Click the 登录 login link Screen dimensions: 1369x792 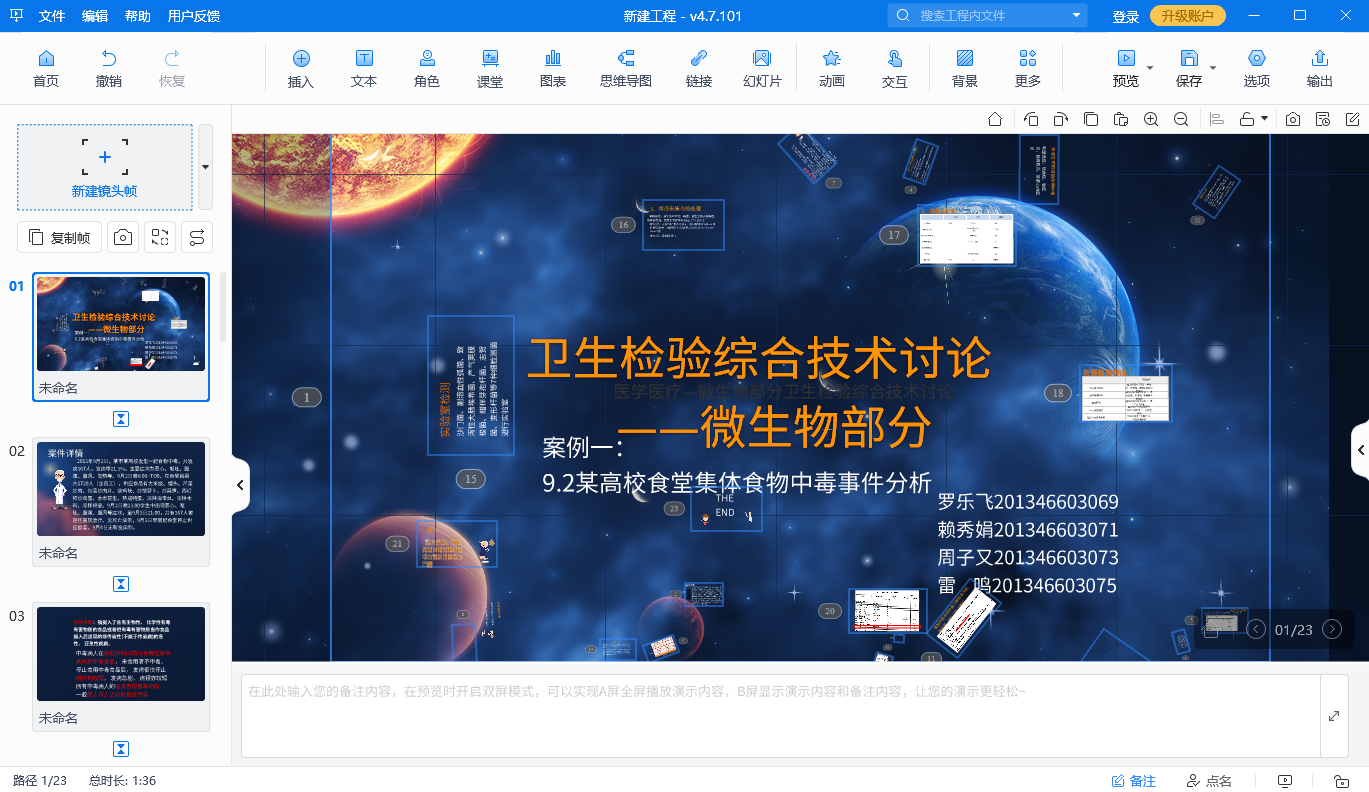[x=1126, y=16]
